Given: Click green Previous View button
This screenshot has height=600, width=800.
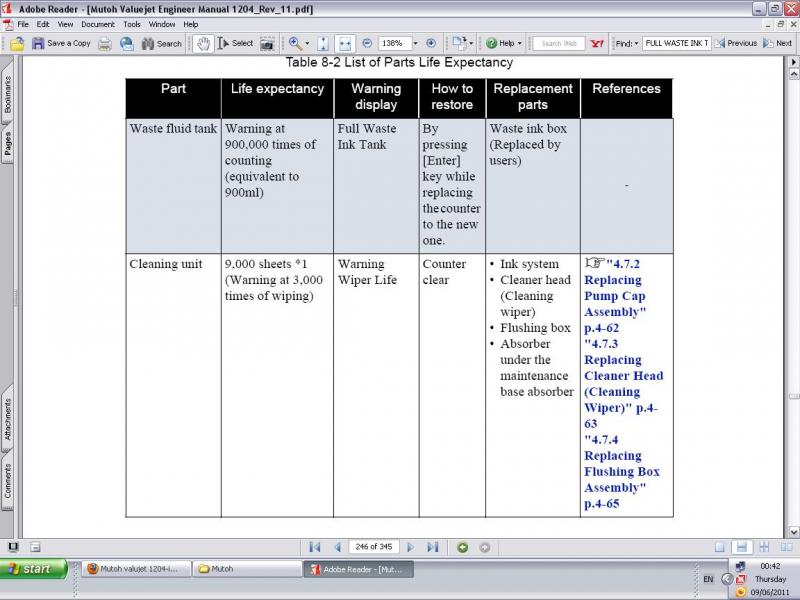Looking at the screenshot, I should click(463, 547).
